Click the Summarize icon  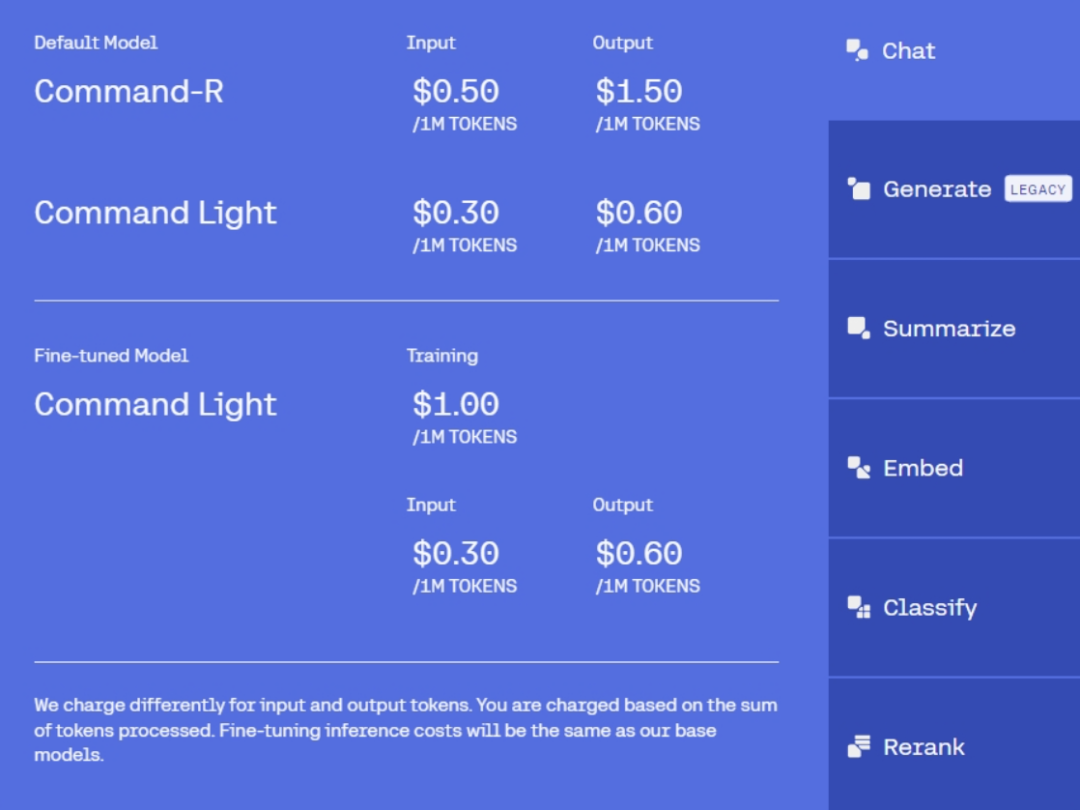coord(858,328)
